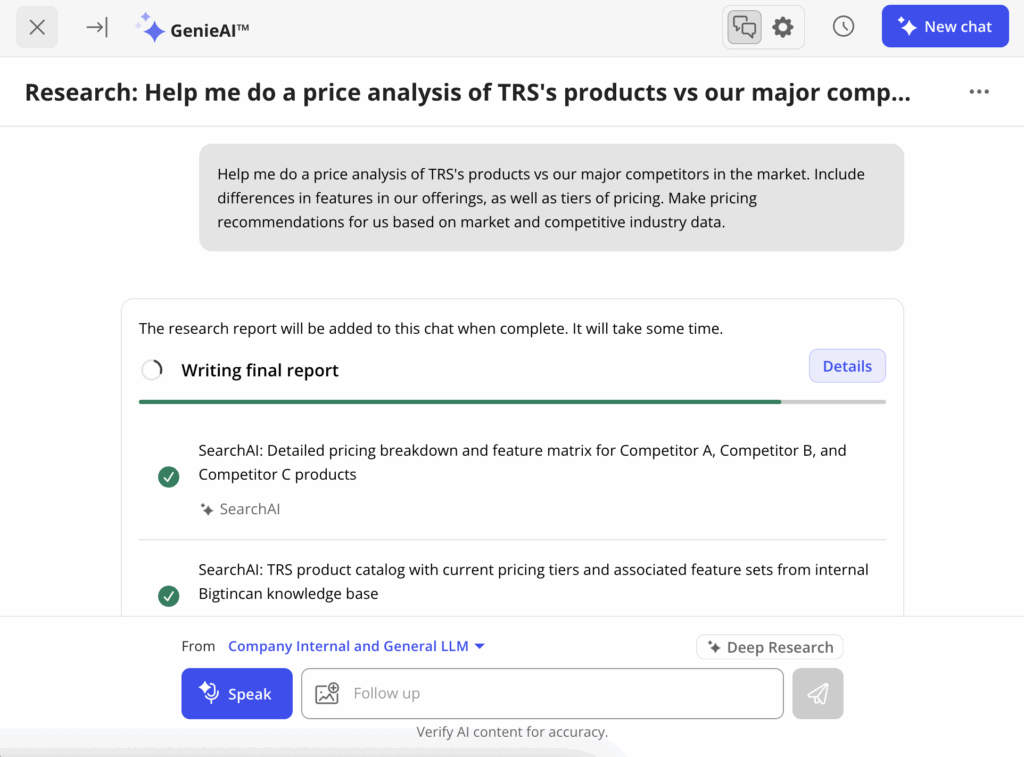Open the Company Internal and General LLM dropdown

tap(357, 646)
